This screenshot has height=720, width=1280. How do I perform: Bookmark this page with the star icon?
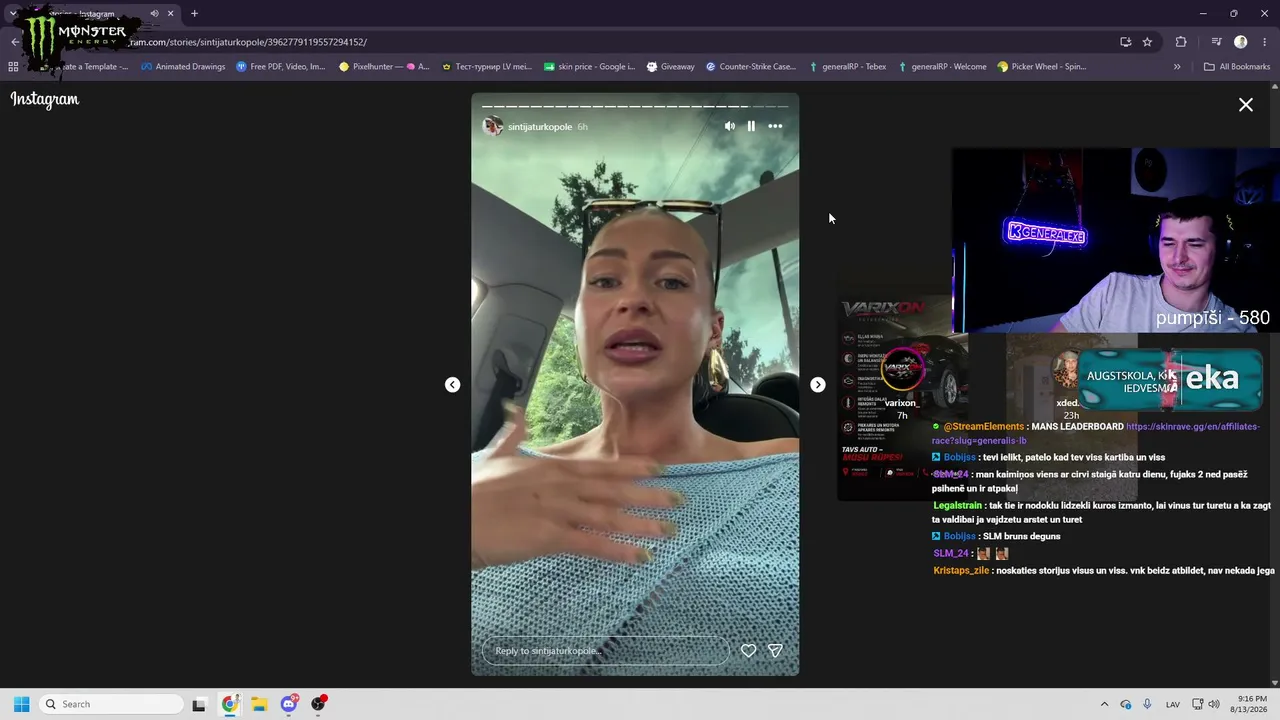[1147, 42]
